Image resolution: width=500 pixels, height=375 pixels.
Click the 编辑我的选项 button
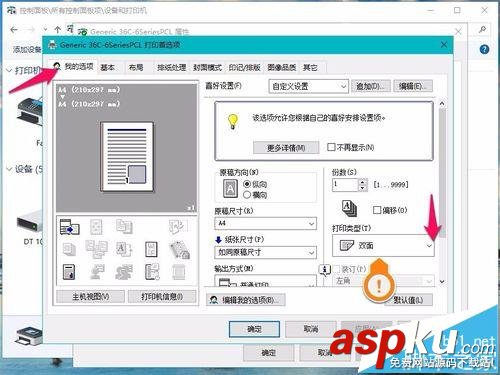click(247, 300)
